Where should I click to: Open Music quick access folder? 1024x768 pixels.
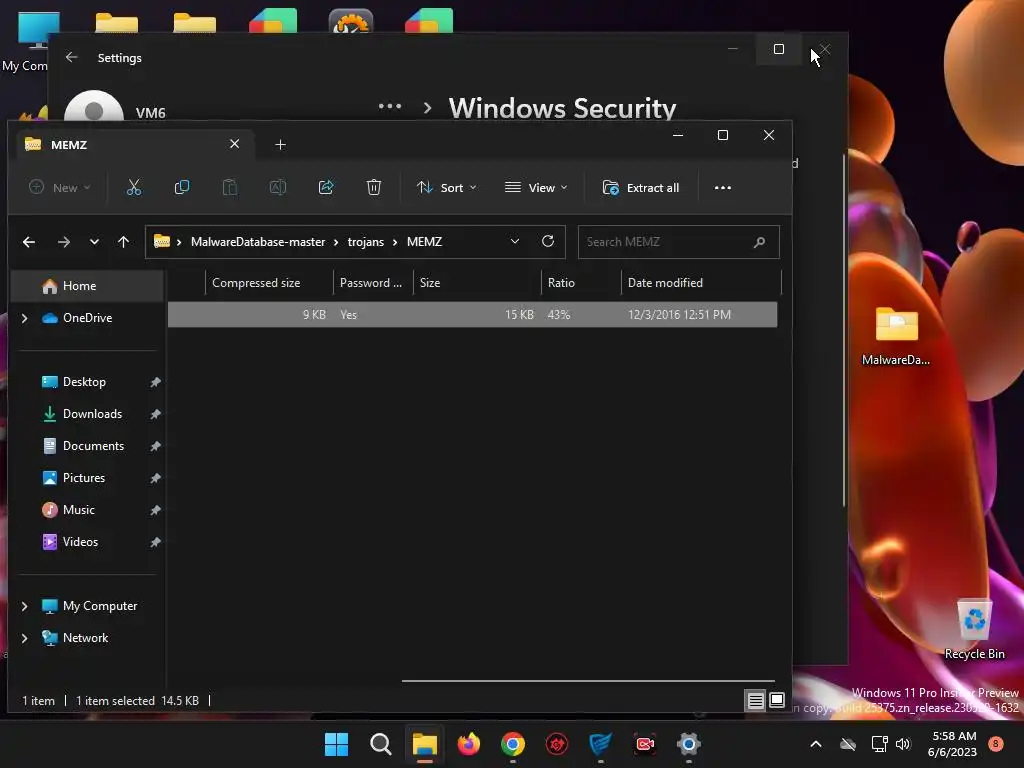(x=78, y=510)
